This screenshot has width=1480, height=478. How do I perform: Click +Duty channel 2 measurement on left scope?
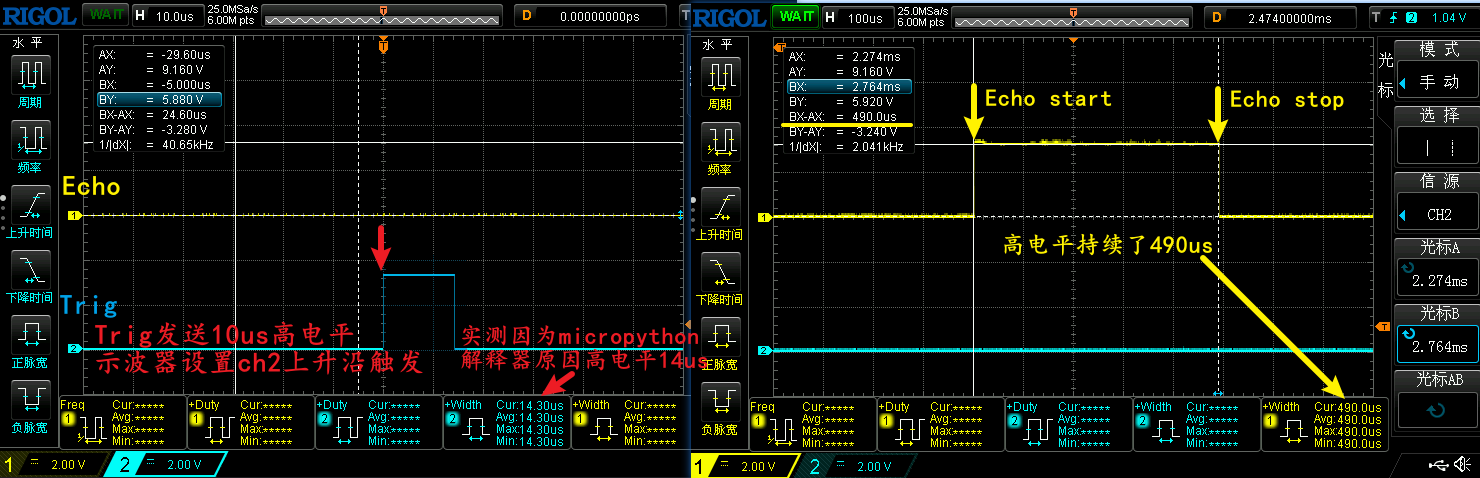[x=378, y=422]
